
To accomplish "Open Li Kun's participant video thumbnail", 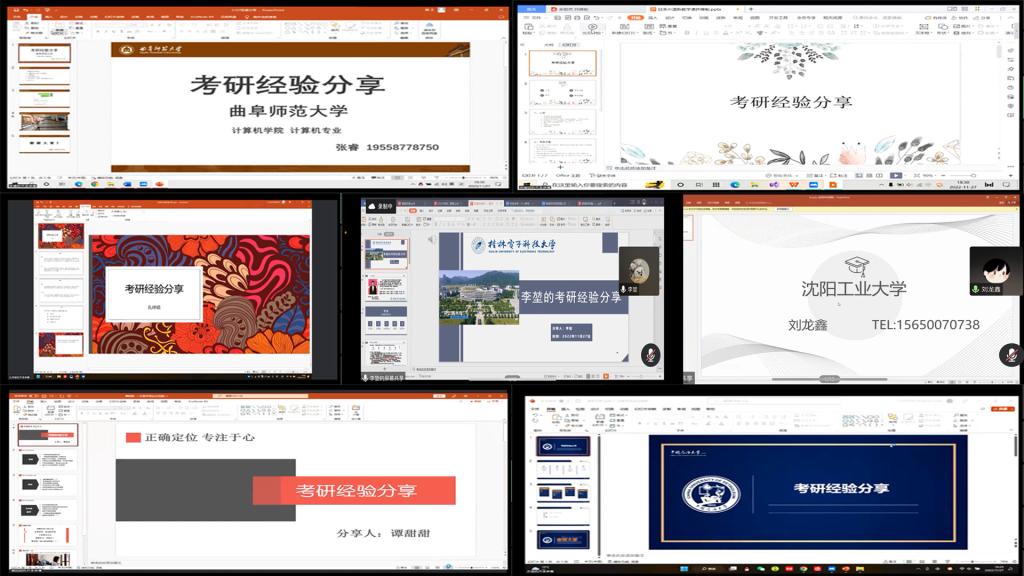I will pos(638,270).
